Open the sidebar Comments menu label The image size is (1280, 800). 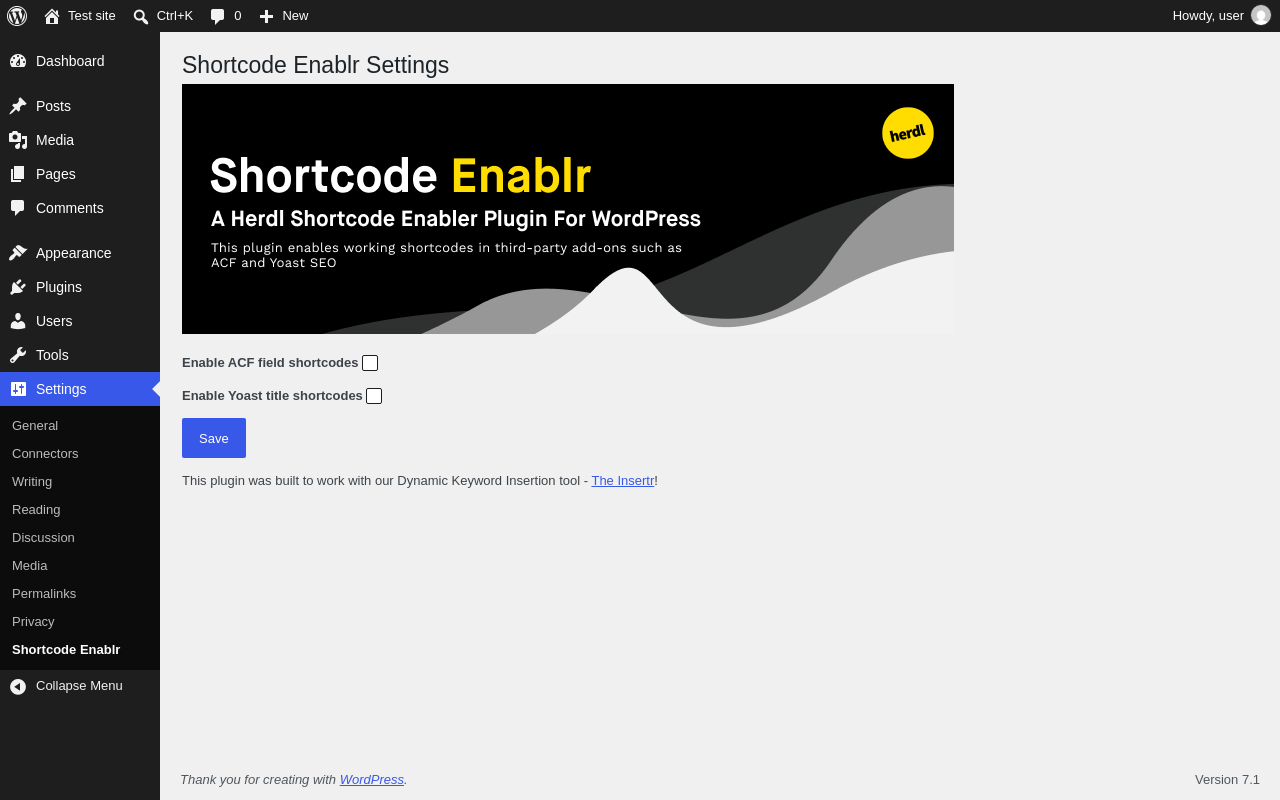[x=70, y=208]
